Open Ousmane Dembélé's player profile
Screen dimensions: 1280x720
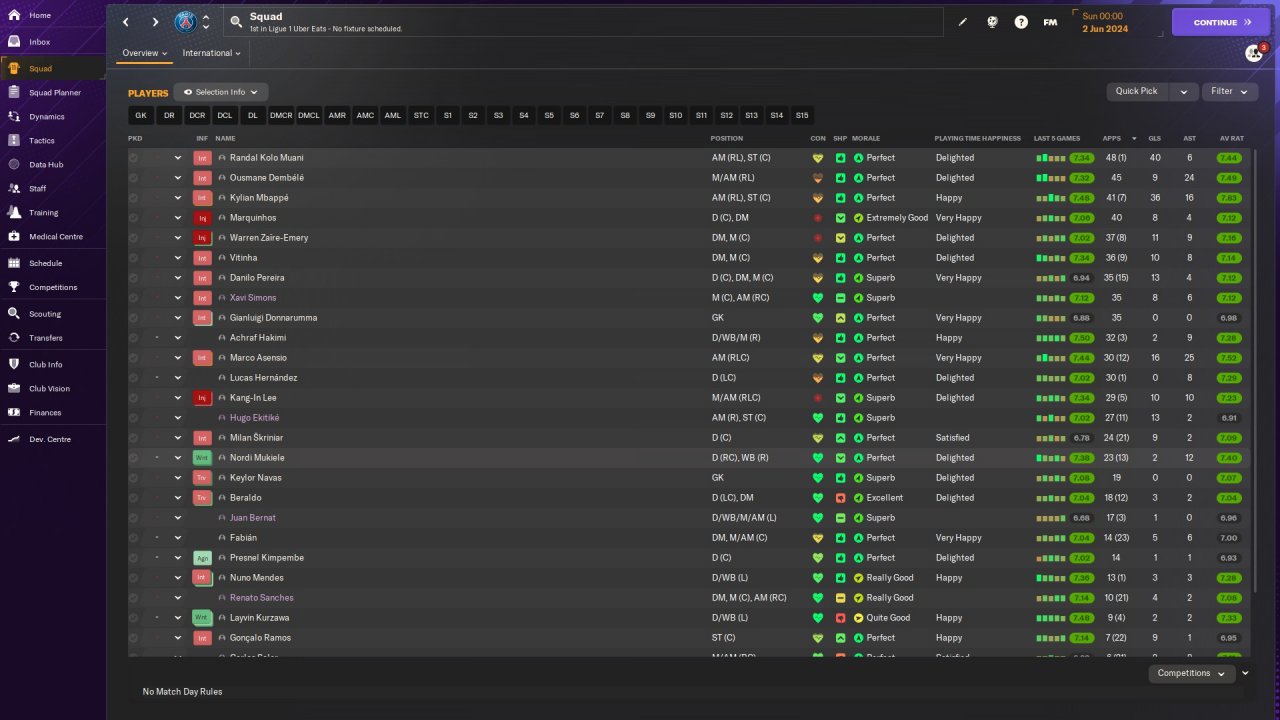point(267,178)
